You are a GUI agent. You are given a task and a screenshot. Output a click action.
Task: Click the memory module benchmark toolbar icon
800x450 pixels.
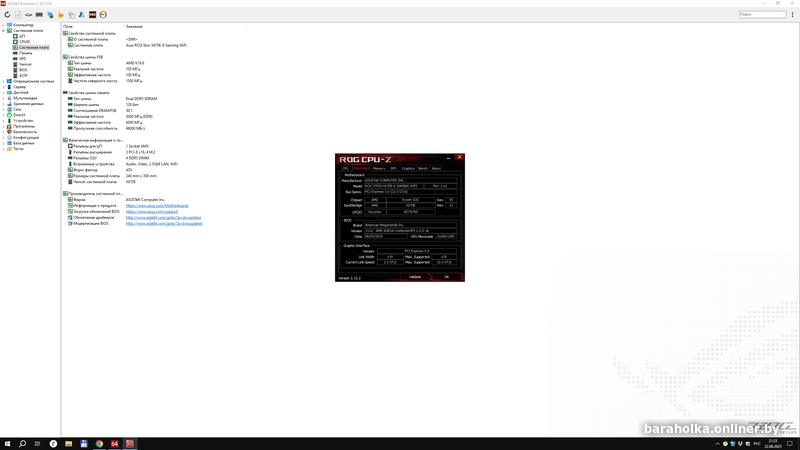point(39,15)
